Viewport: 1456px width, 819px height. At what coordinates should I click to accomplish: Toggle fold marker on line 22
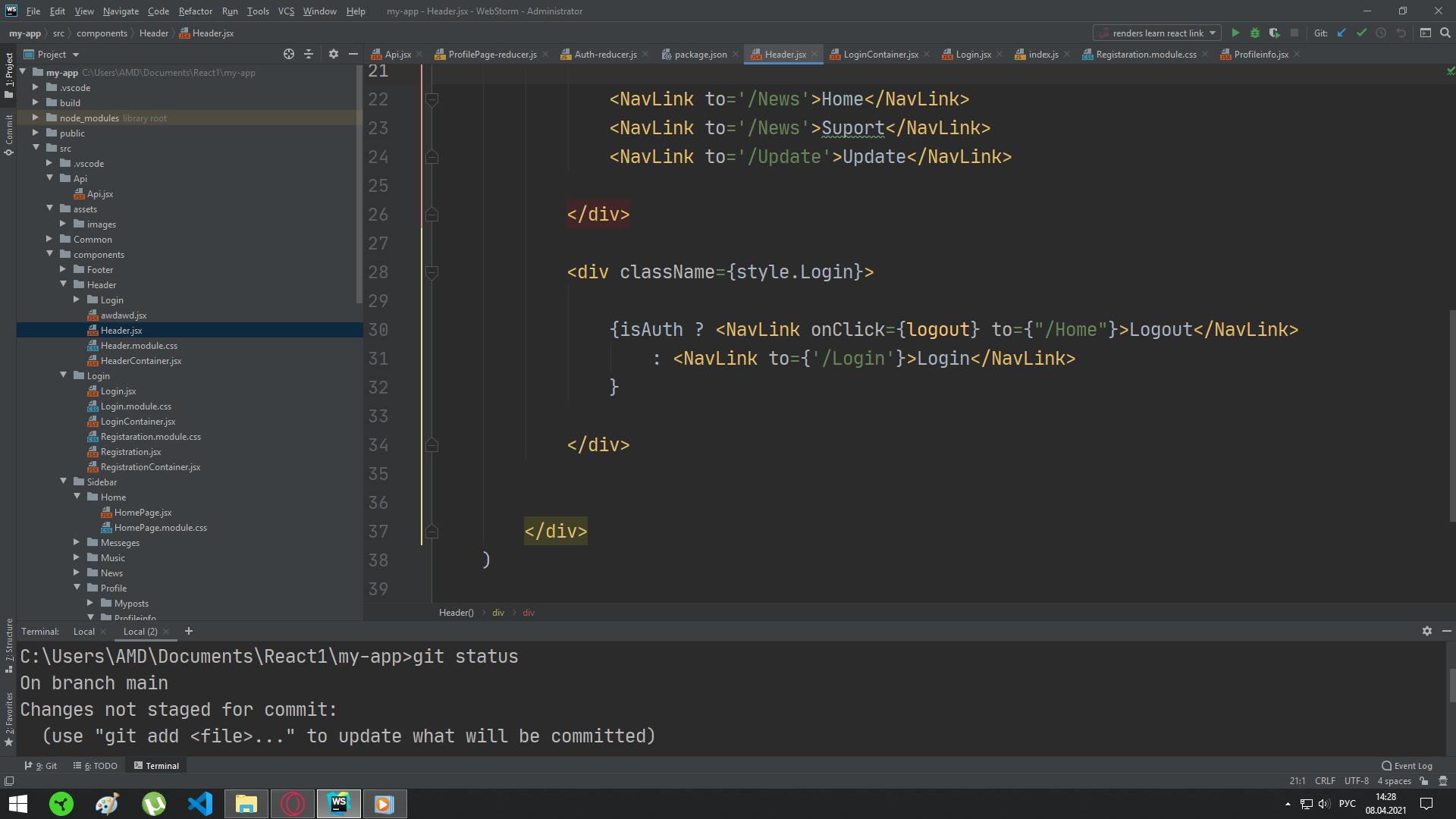coord(431,99)
